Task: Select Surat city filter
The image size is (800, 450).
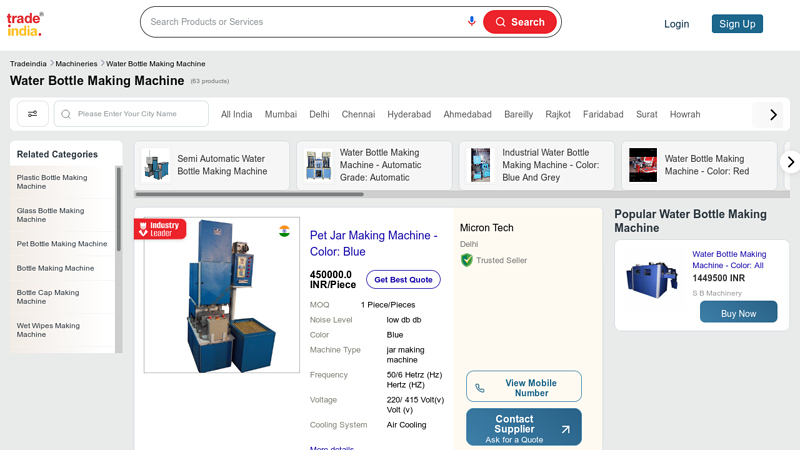Action: [646, 114]
